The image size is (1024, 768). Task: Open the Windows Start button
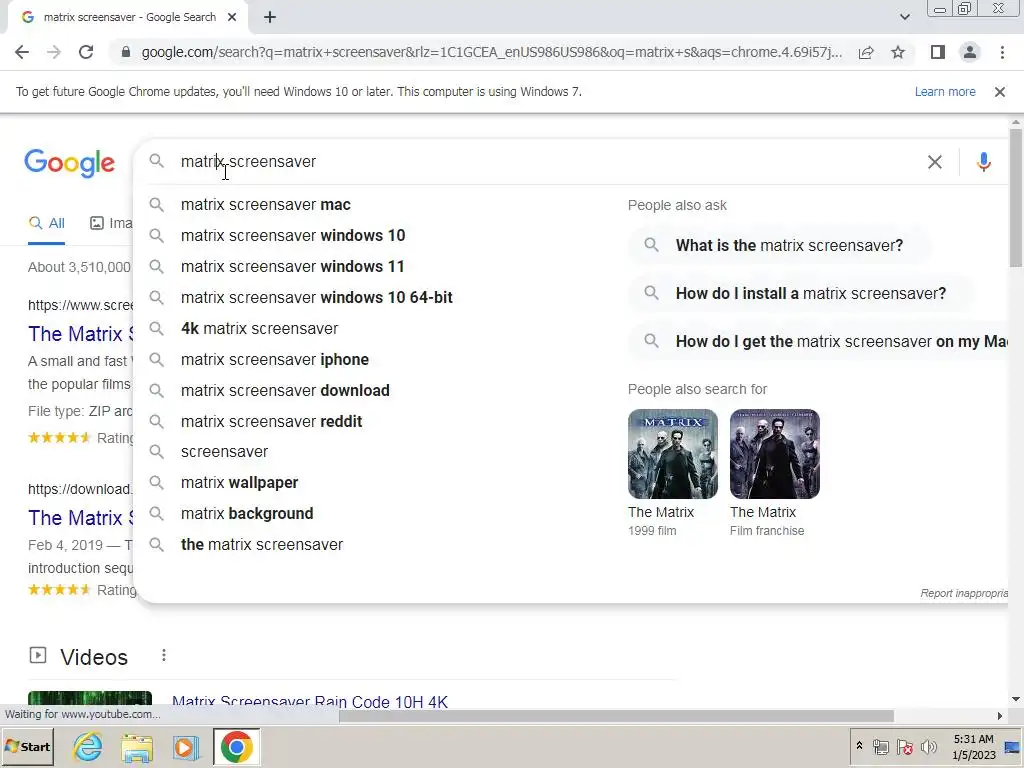pos(27,746)
